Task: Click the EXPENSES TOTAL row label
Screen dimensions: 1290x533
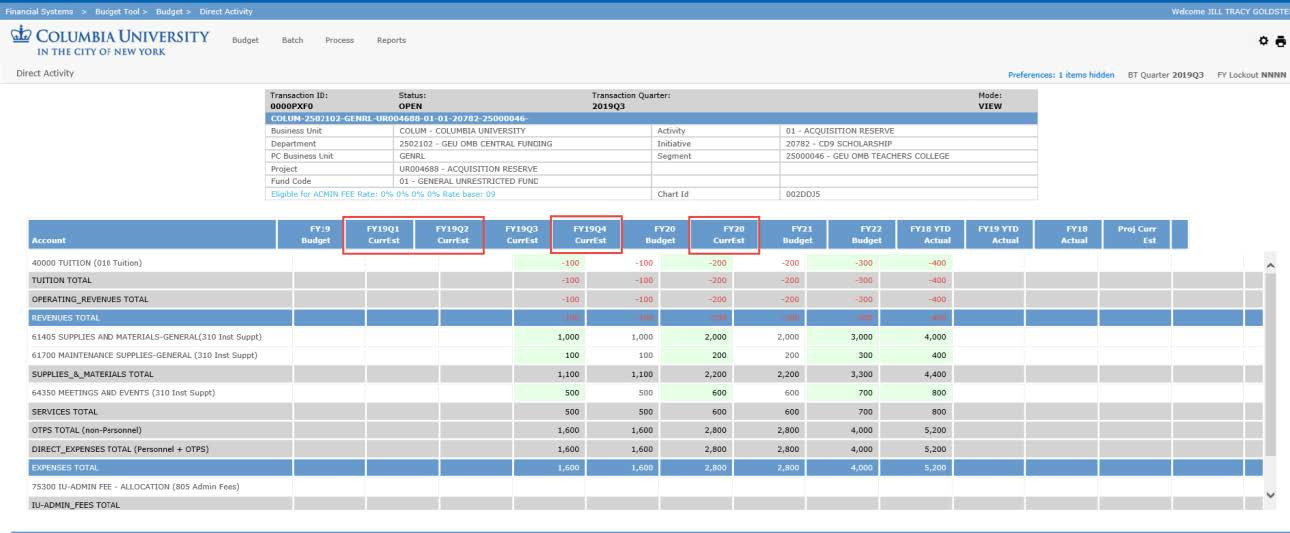Action: (x=65, y=467)
